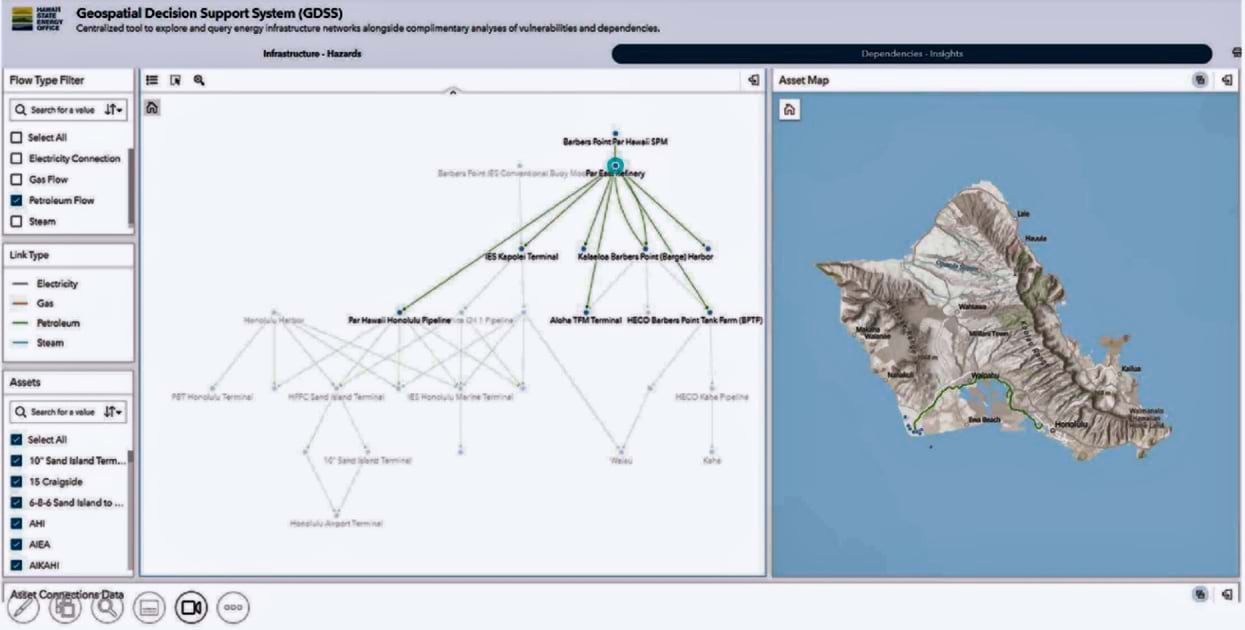Screen dimensions: 1245x630
Task: Open the sort dropdown in Assets panel
Action: (x=114, y=412)
